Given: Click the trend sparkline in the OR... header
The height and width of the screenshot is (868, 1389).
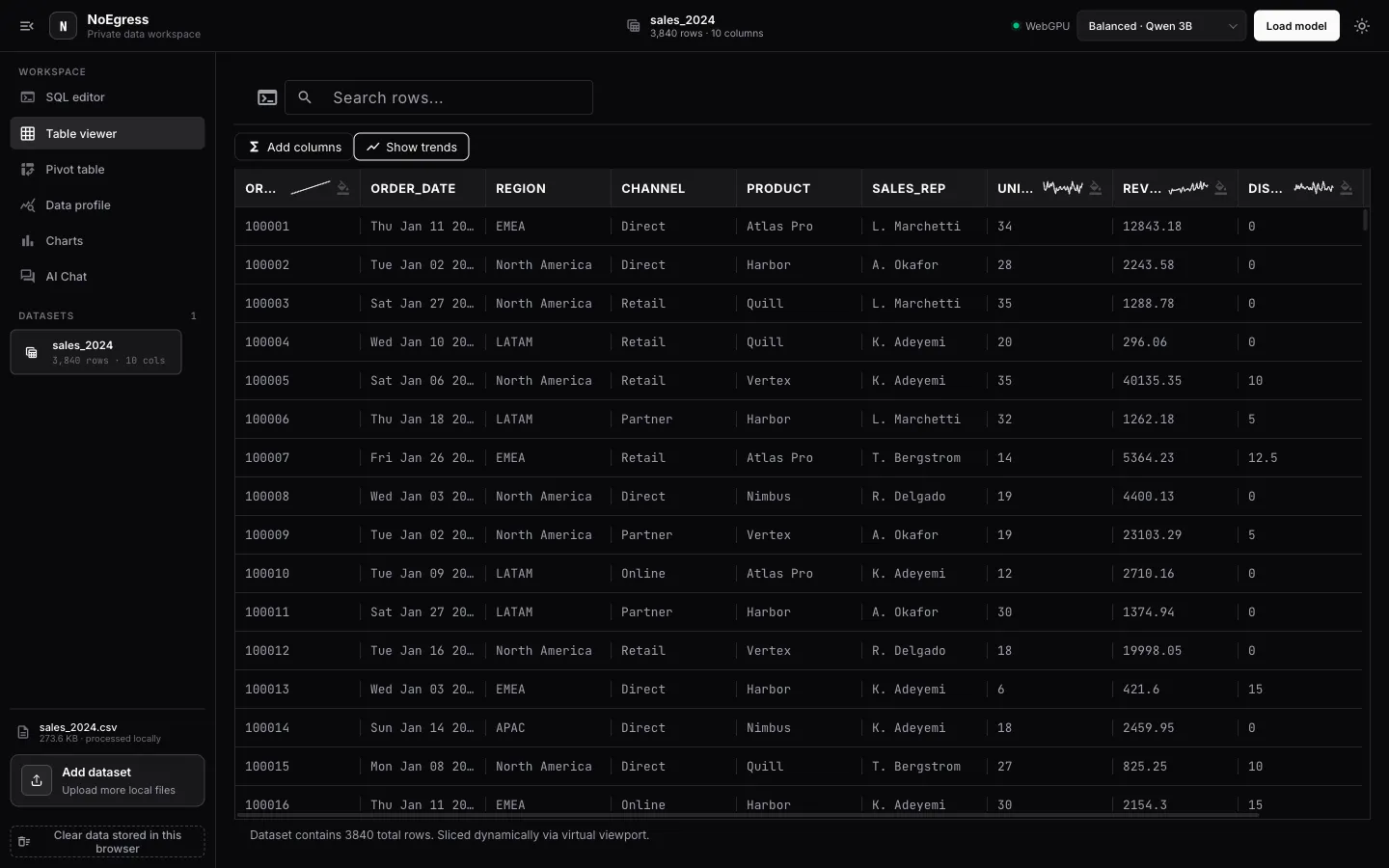Looking at the screenshot, I should click(x=311, y=188).
